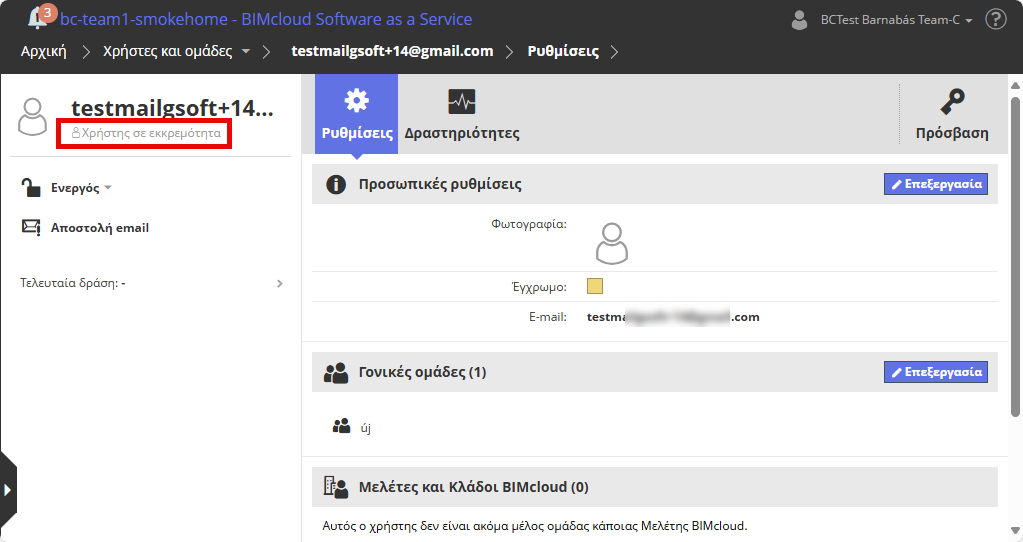Click the Activities monitor icon
Image resolution: width=1023 pixels, height=542 pixels.
click(x=461, y=102)
